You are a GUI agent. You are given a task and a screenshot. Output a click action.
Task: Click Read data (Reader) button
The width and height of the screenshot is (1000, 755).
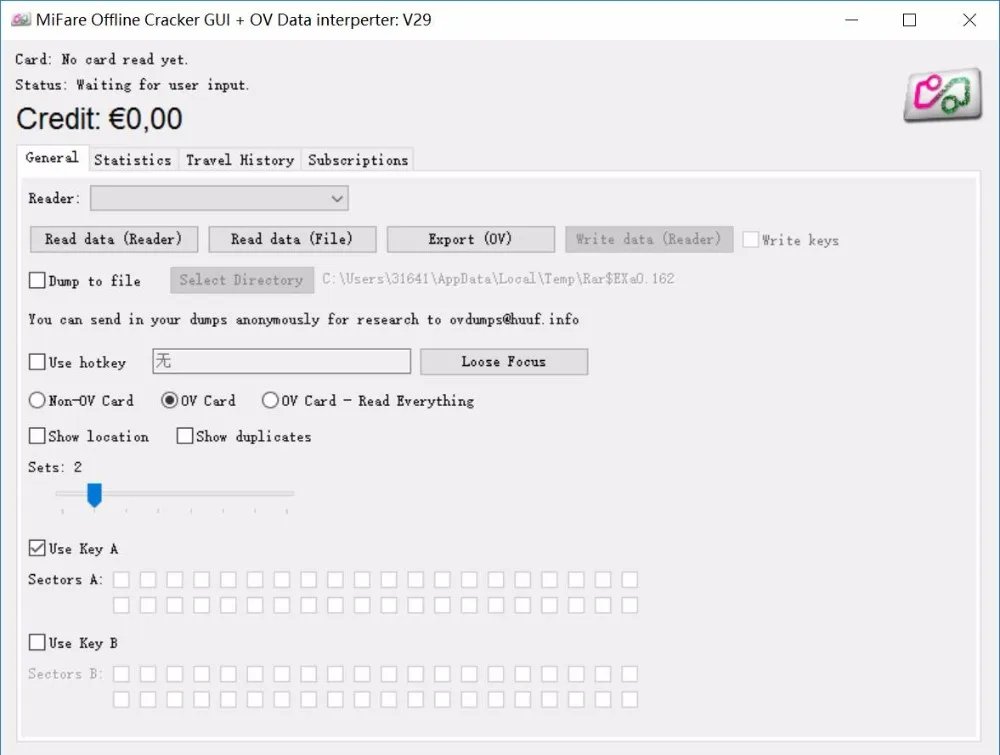coord(114,239)
